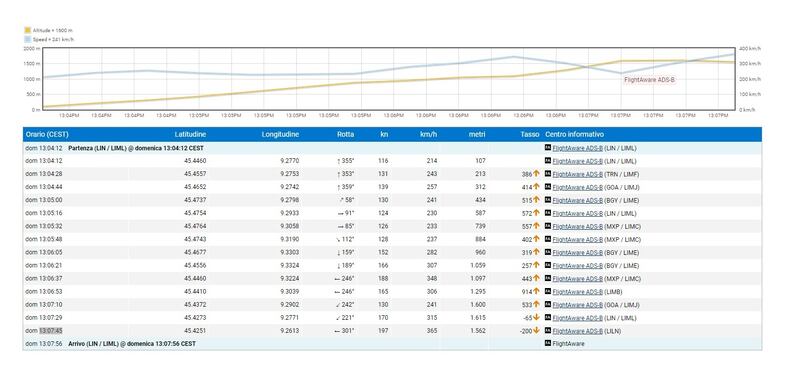Image resolution: width=800 pixels, height=370 pixels.
Task: Click the FlightAware icon in the 13:05:32 row
Action: pos(548,226)
